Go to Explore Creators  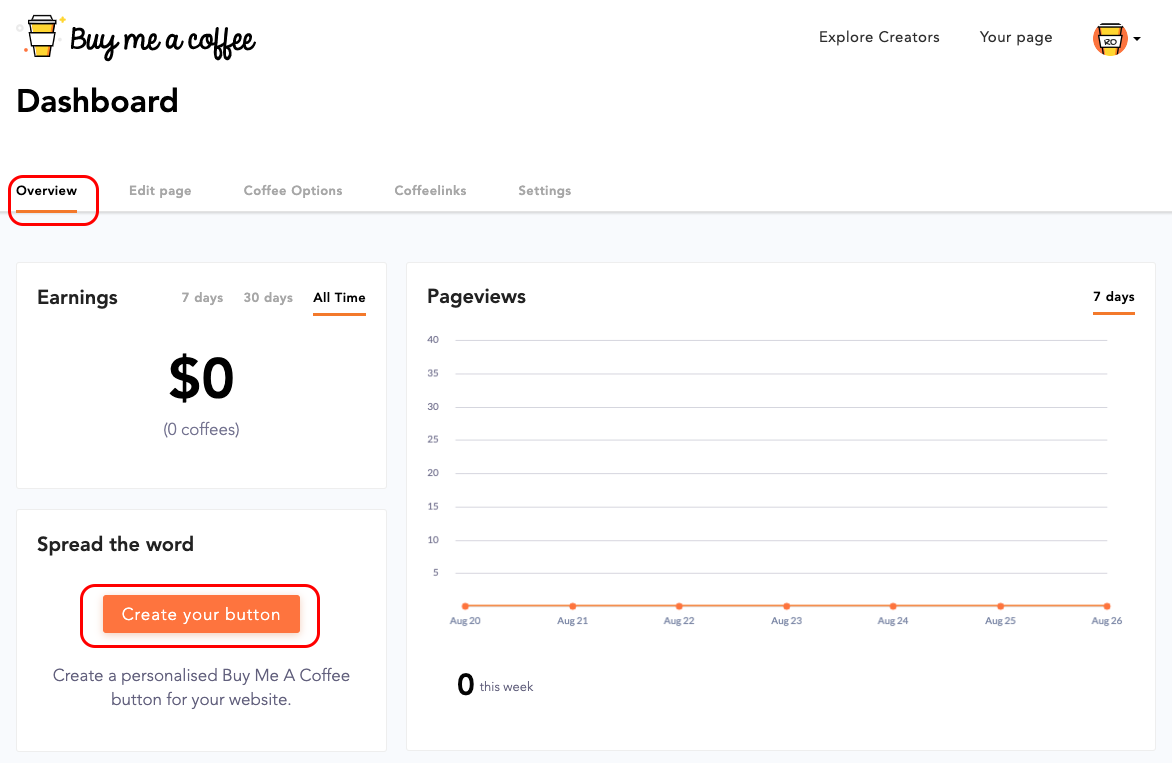pos(879,37)
